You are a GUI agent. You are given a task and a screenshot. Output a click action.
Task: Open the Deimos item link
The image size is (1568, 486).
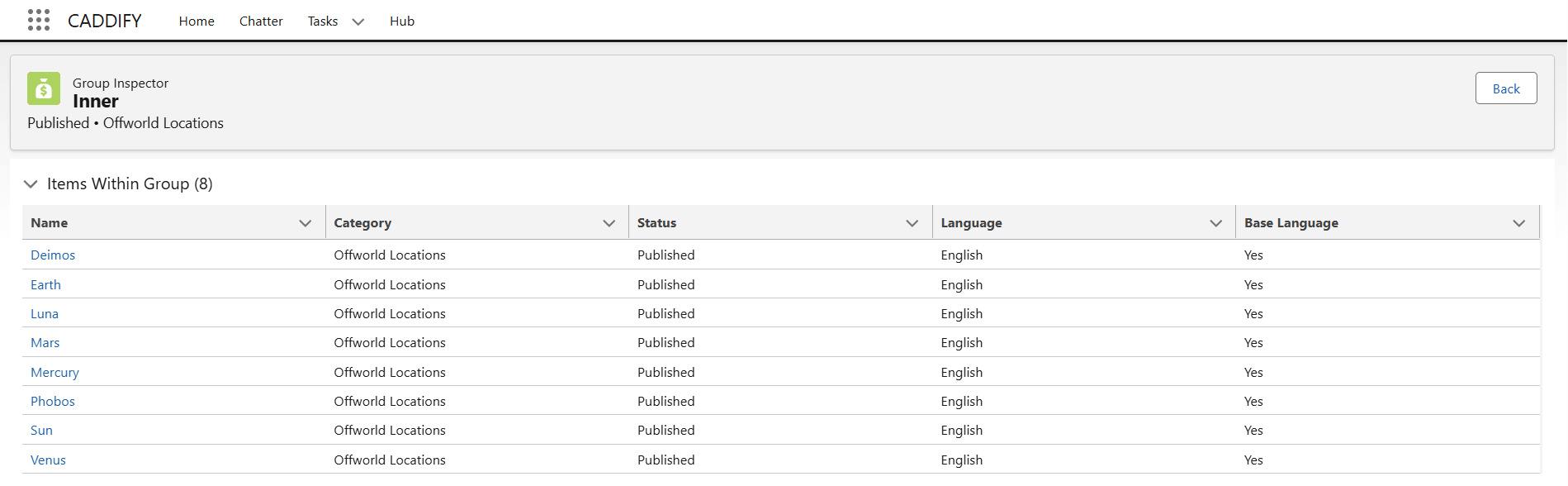click(53, 255)
